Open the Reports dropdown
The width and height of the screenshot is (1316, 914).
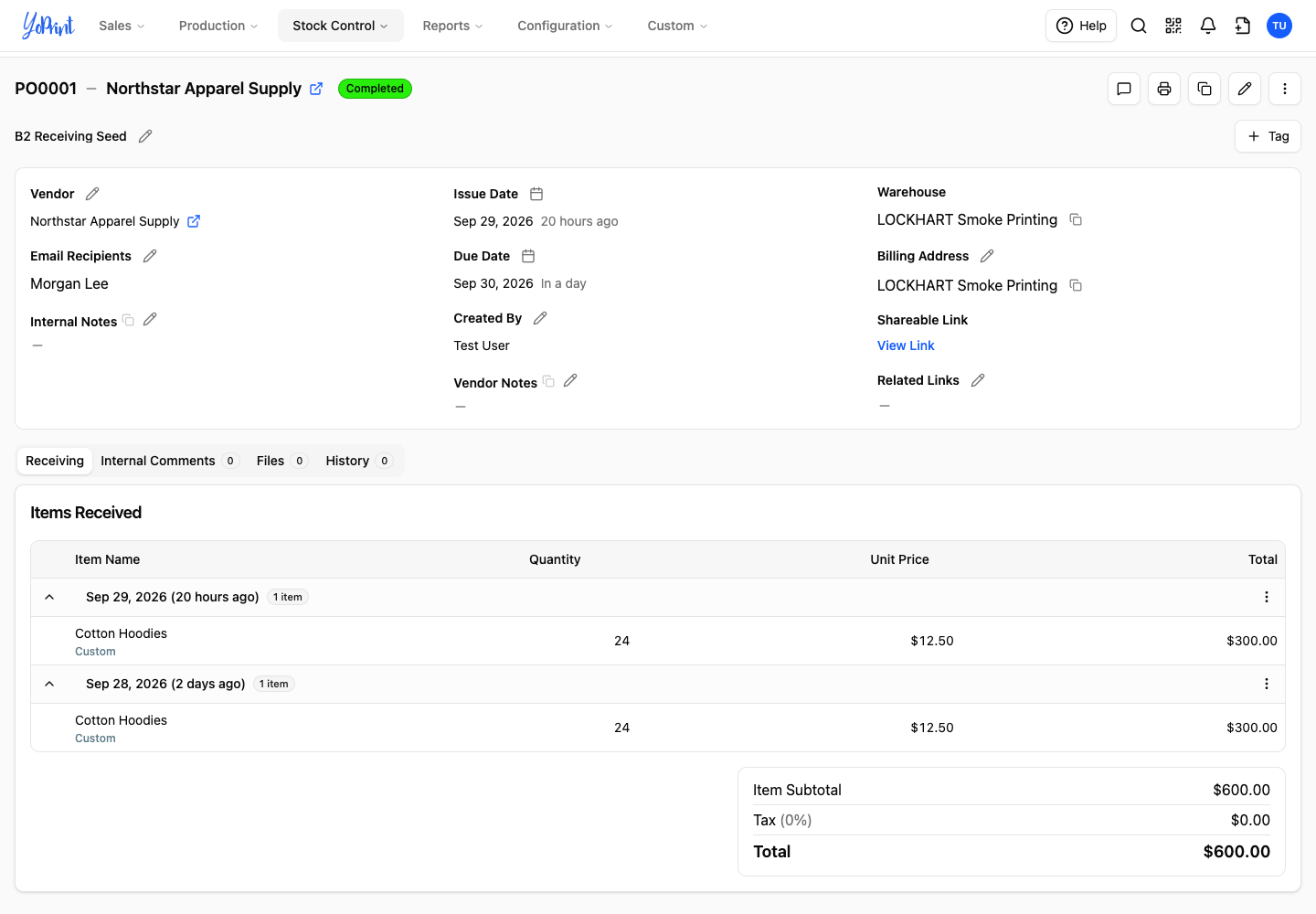click(452, 26)
